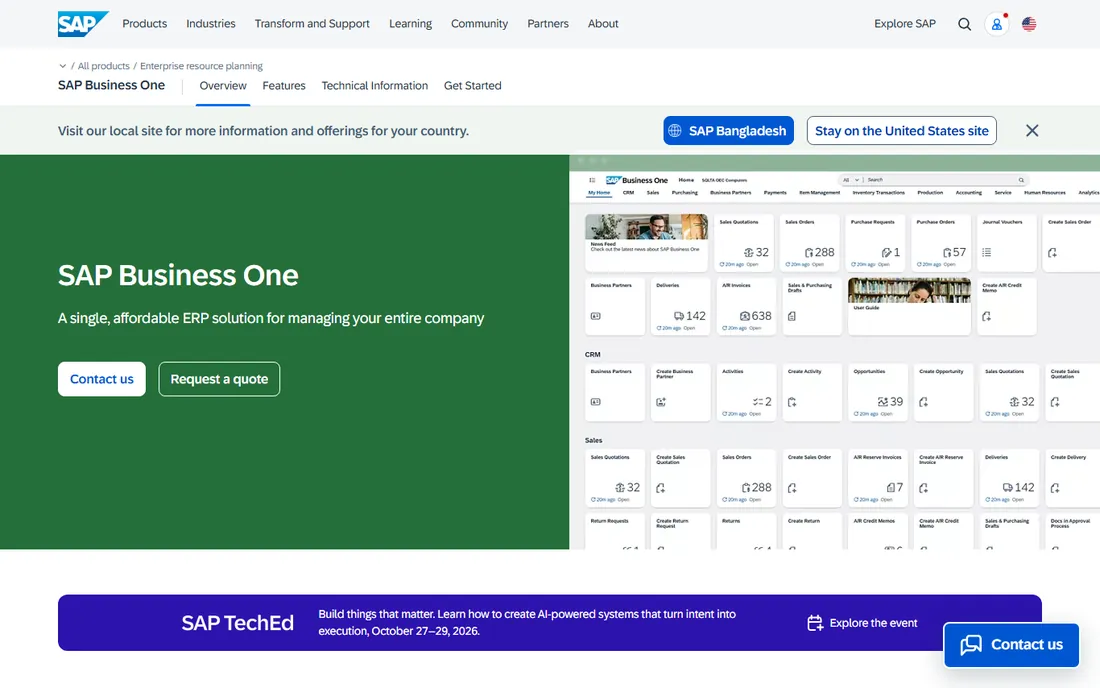The image size is (1100, 688).
Task: Click the SAP logo
Action: [x=83, y=24]
